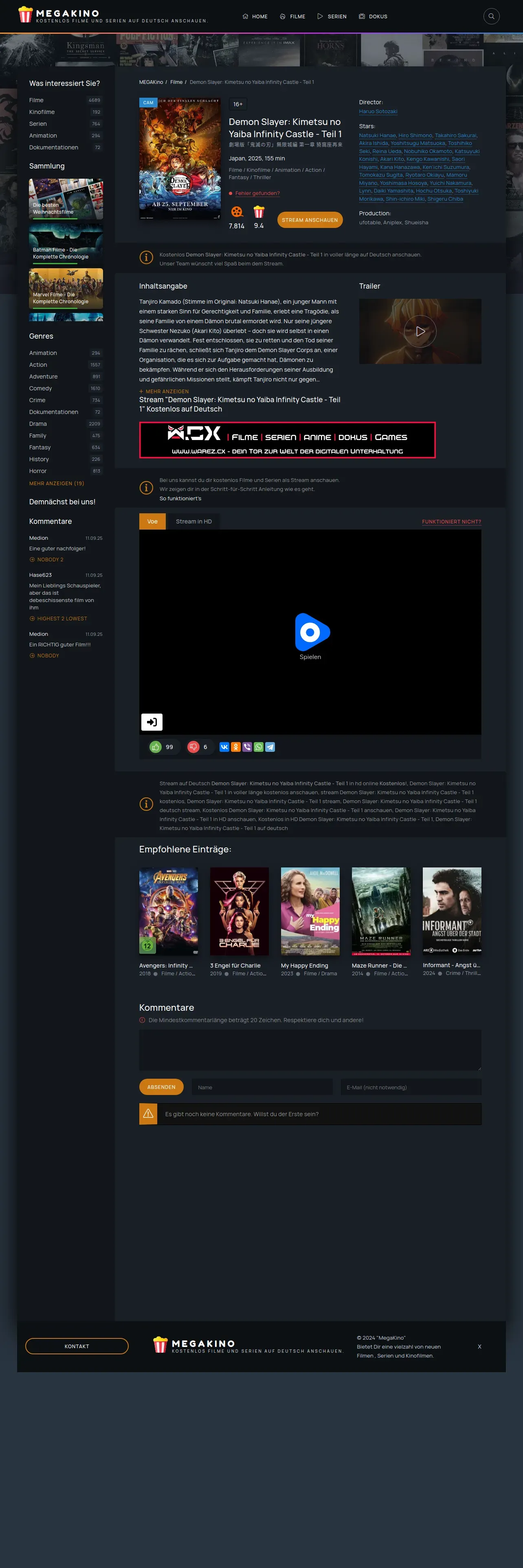Play the trailer video
The height and width of the screenshot is (1568, 523).
point(420,332)
